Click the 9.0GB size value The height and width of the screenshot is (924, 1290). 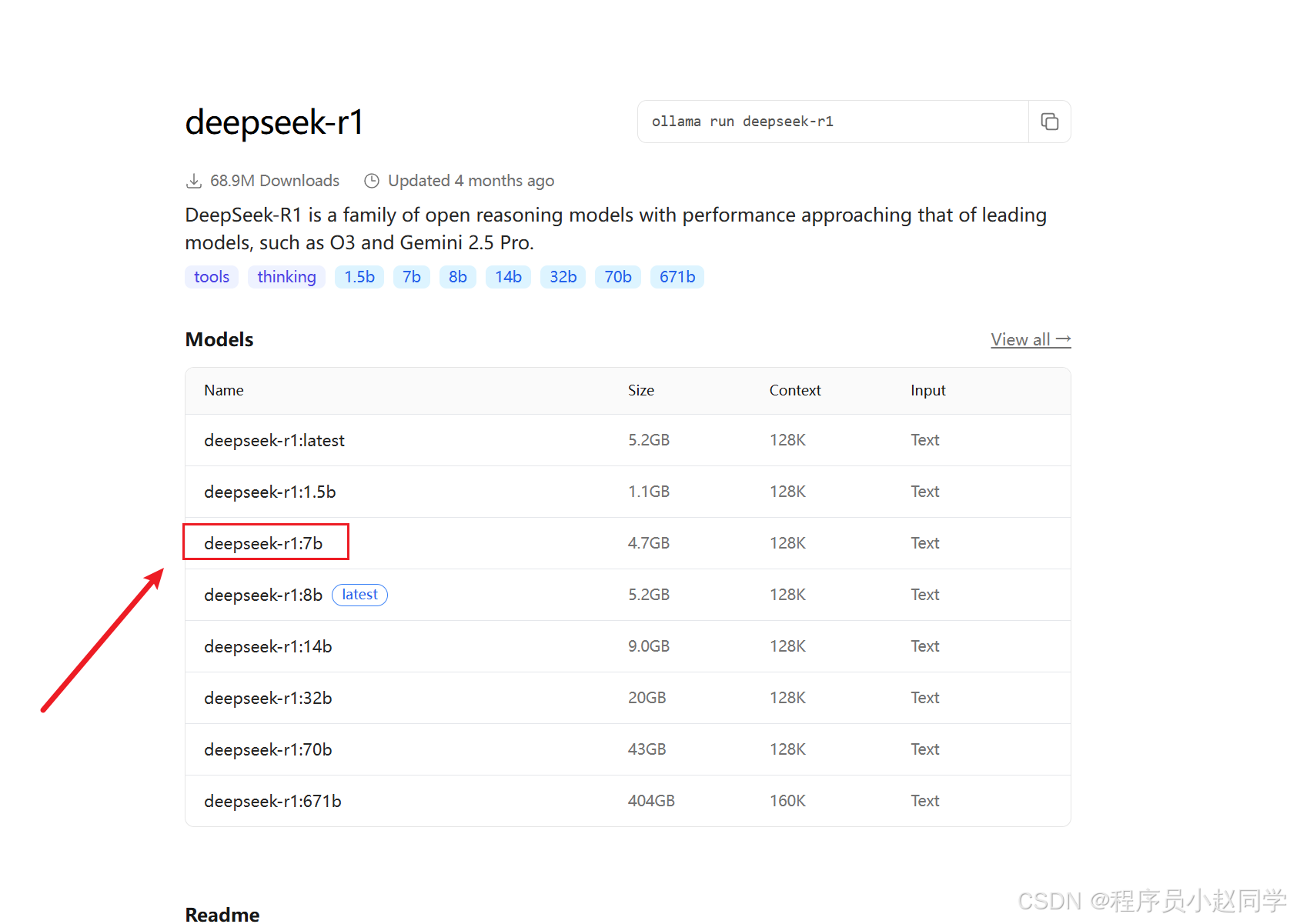point(649,646)
